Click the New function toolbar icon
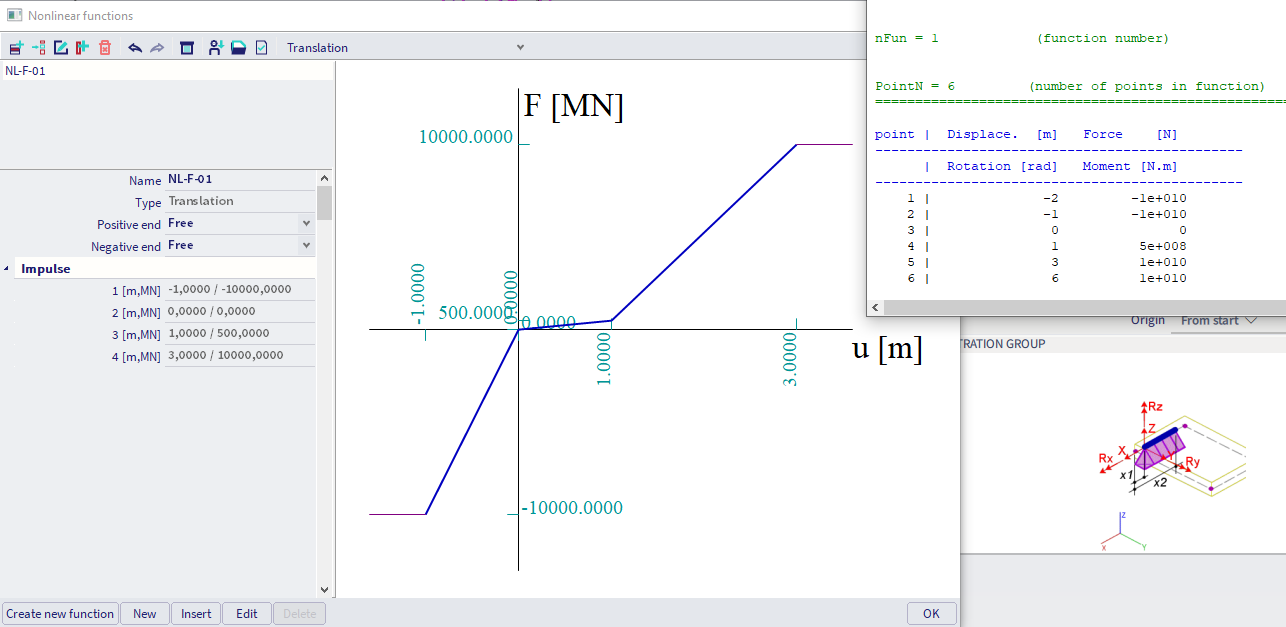This screenshot has width=1286, height=627. [15, 48]
